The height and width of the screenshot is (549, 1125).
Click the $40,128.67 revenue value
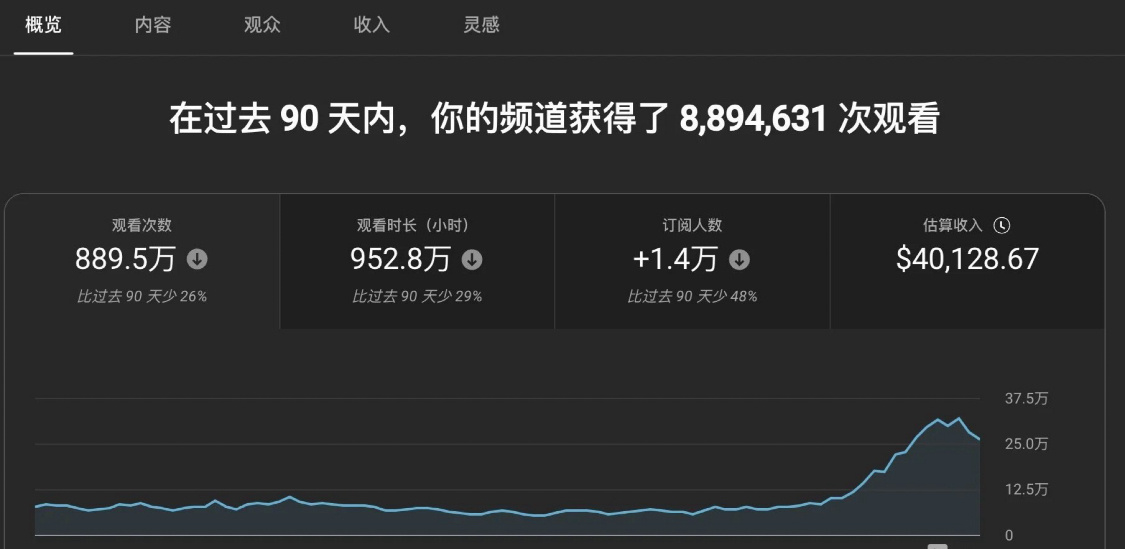click(967, 259)
